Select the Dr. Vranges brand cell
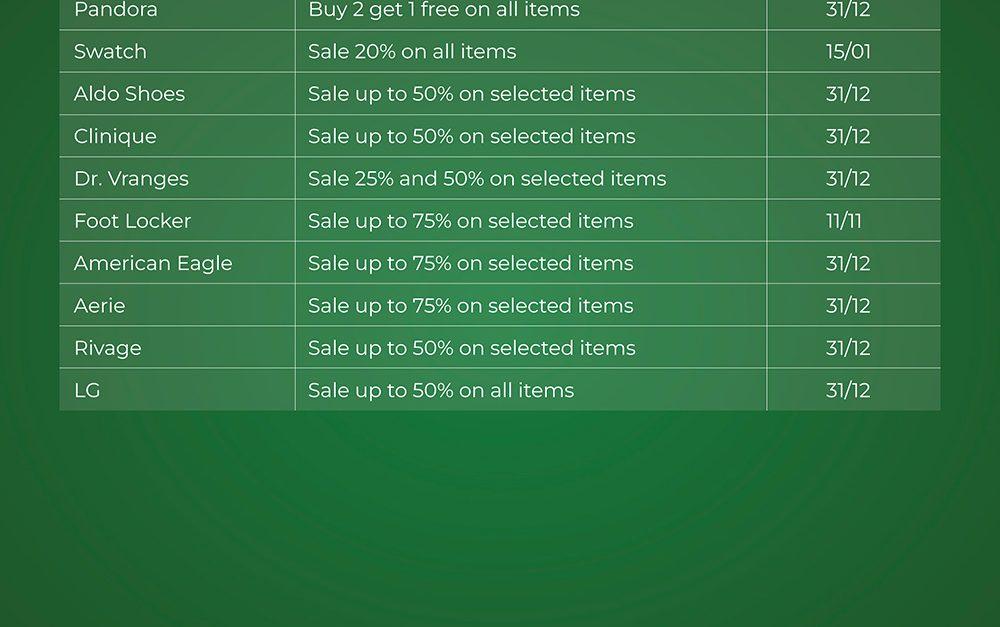 coord(131,179)
